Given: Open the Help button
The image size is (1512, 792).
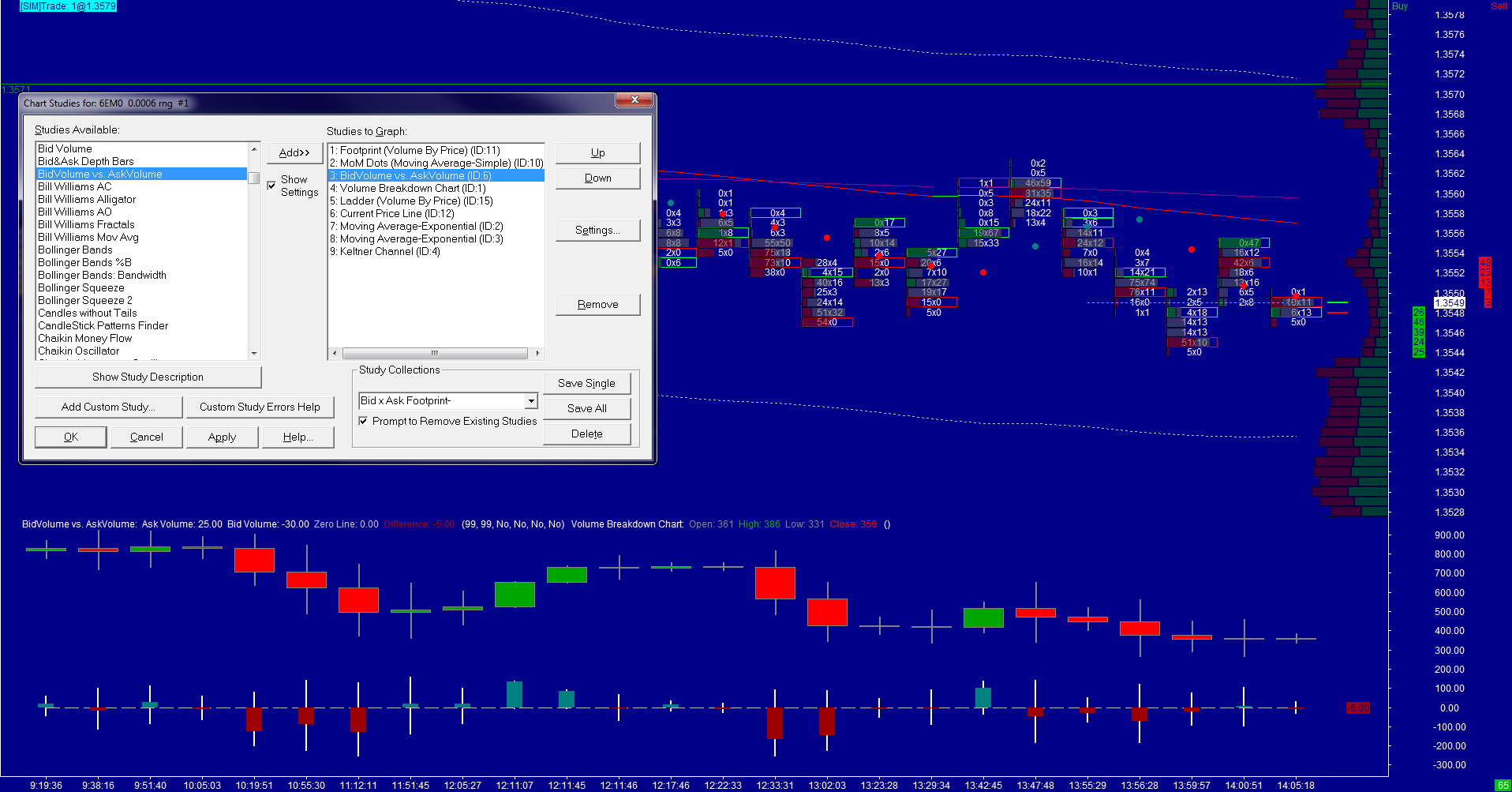Looking at the screenshot, I should point(298,437).
